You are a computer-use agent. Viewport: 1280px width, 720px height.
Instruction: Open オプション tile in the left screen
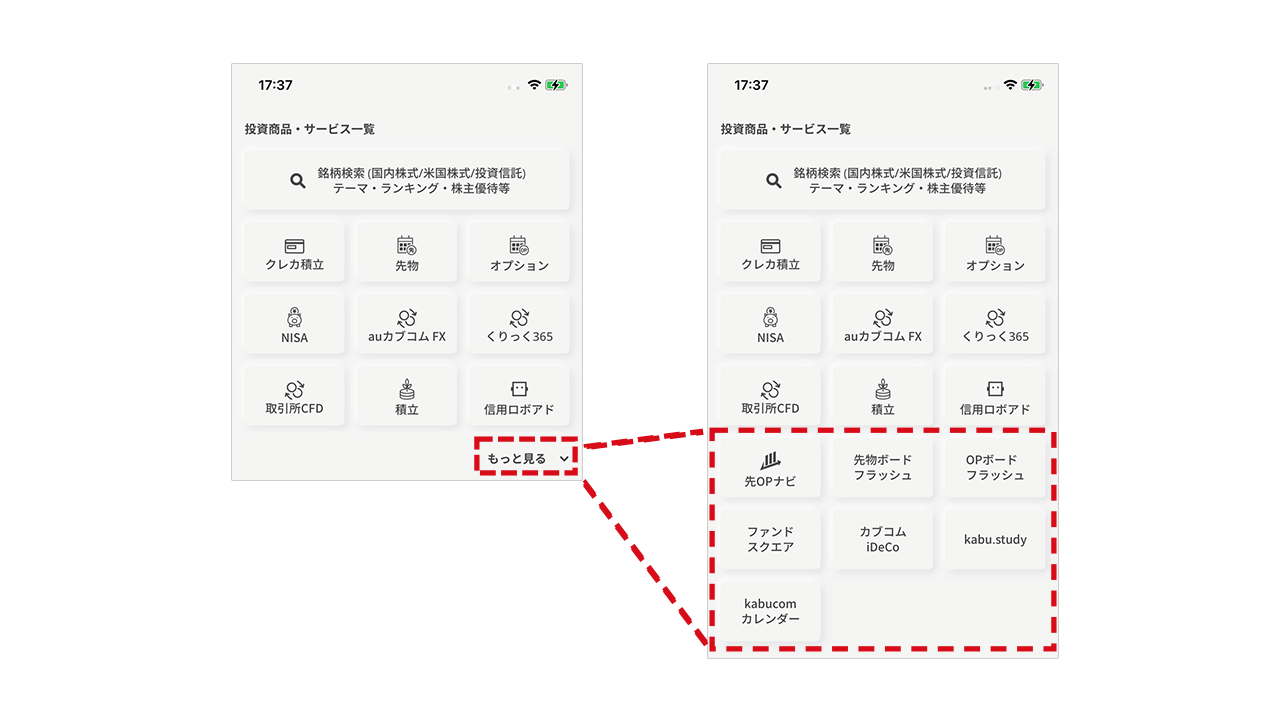click(x=520, y=252)
